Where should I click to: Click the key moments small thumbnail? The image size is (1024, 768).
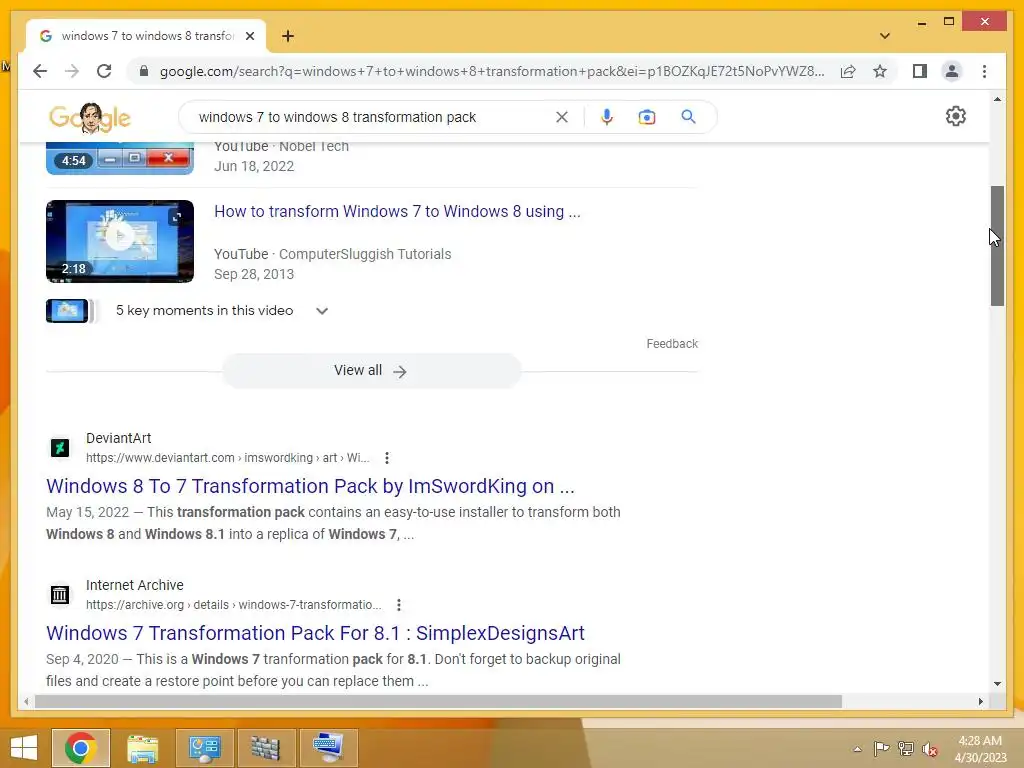(x=67, y=311)
